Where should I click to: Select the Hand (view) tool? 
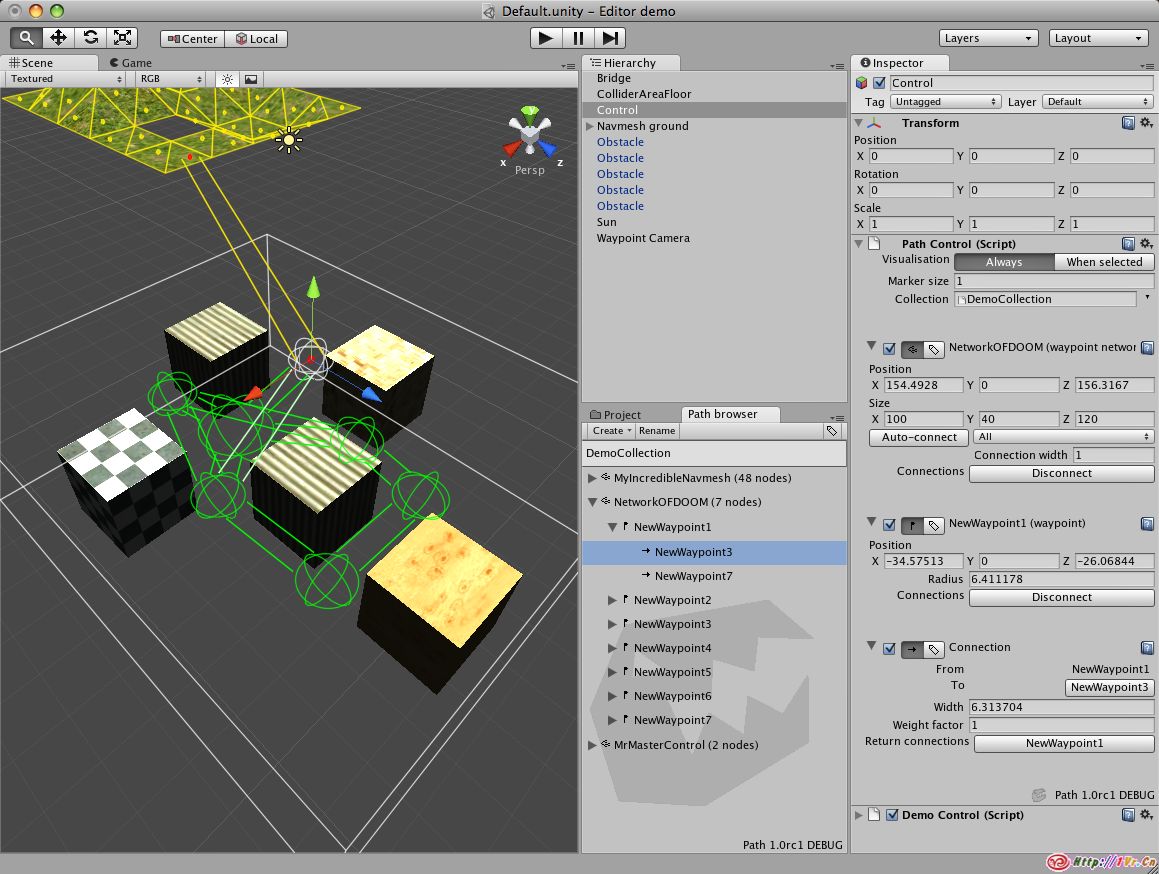26,38
